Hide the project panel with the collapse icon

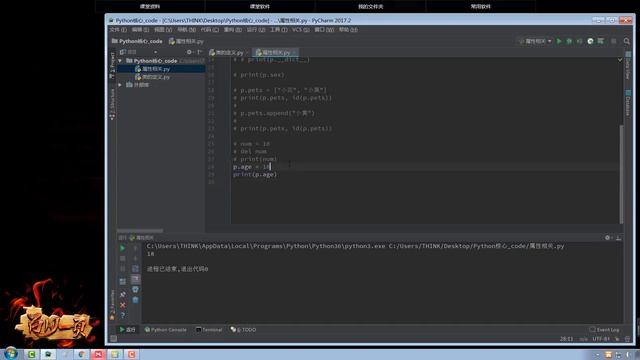pyautogui.click(x=200, y=52)
